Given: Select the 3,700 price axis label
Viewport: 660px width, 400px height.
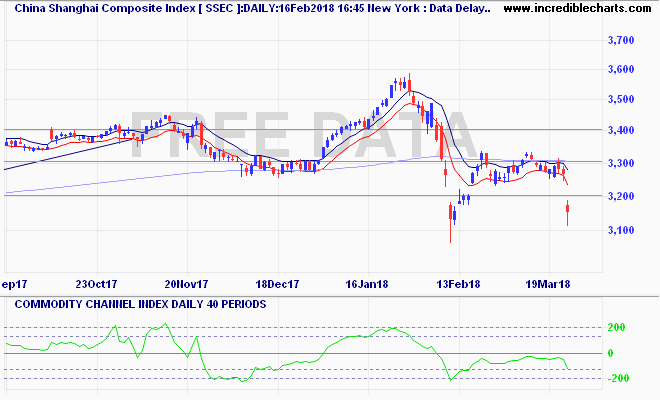Looking at the screenshot, I should [622, 40].
